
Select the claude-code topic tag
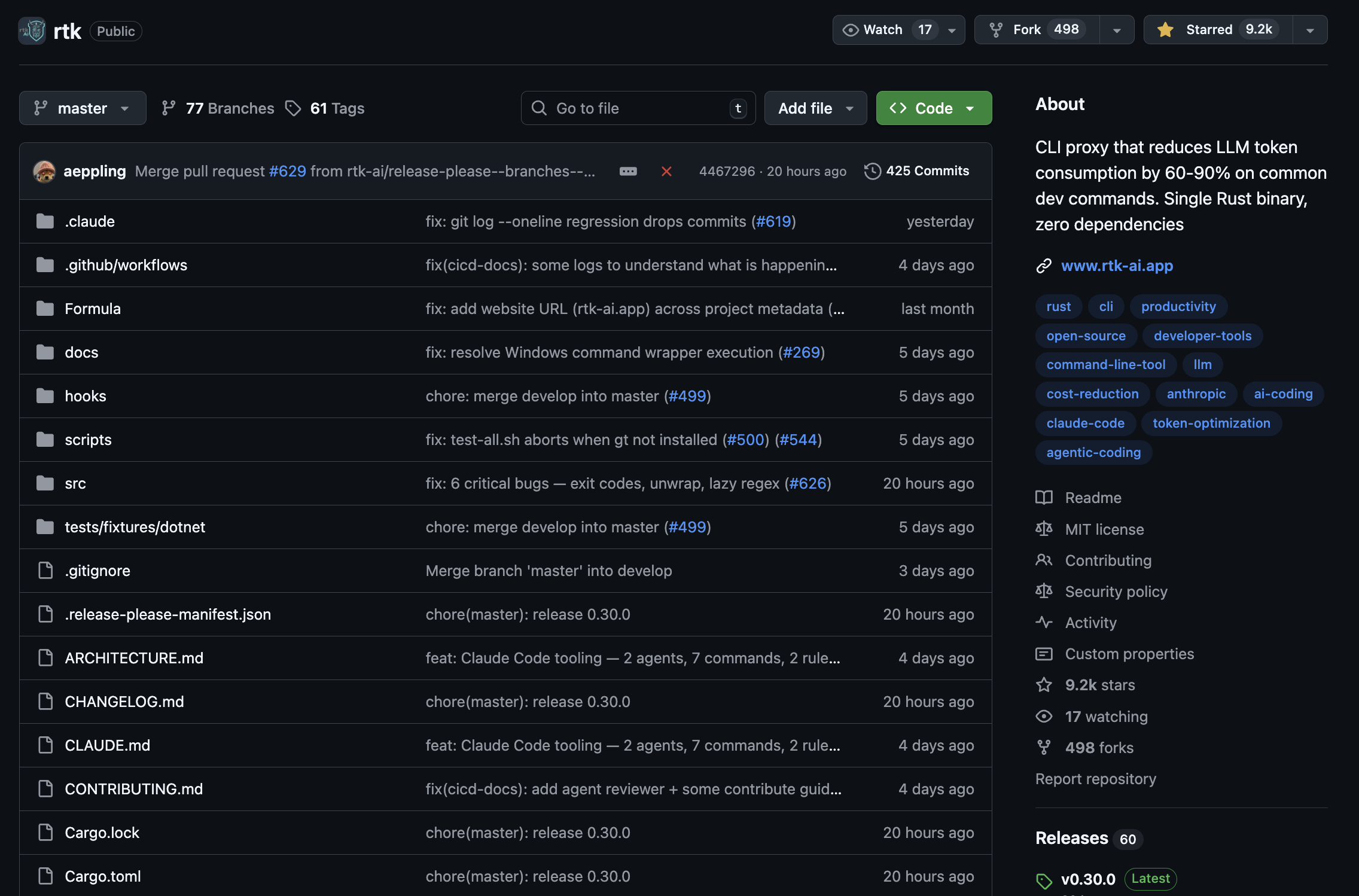tap(1085, 423)
